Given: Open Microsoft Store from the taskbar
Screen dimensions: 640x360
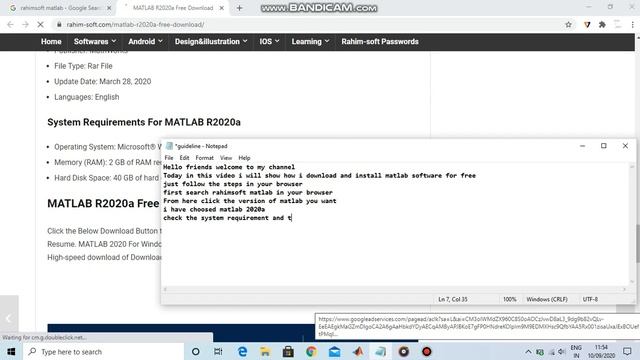Looking at the screenshot, I should coord(288,352).
